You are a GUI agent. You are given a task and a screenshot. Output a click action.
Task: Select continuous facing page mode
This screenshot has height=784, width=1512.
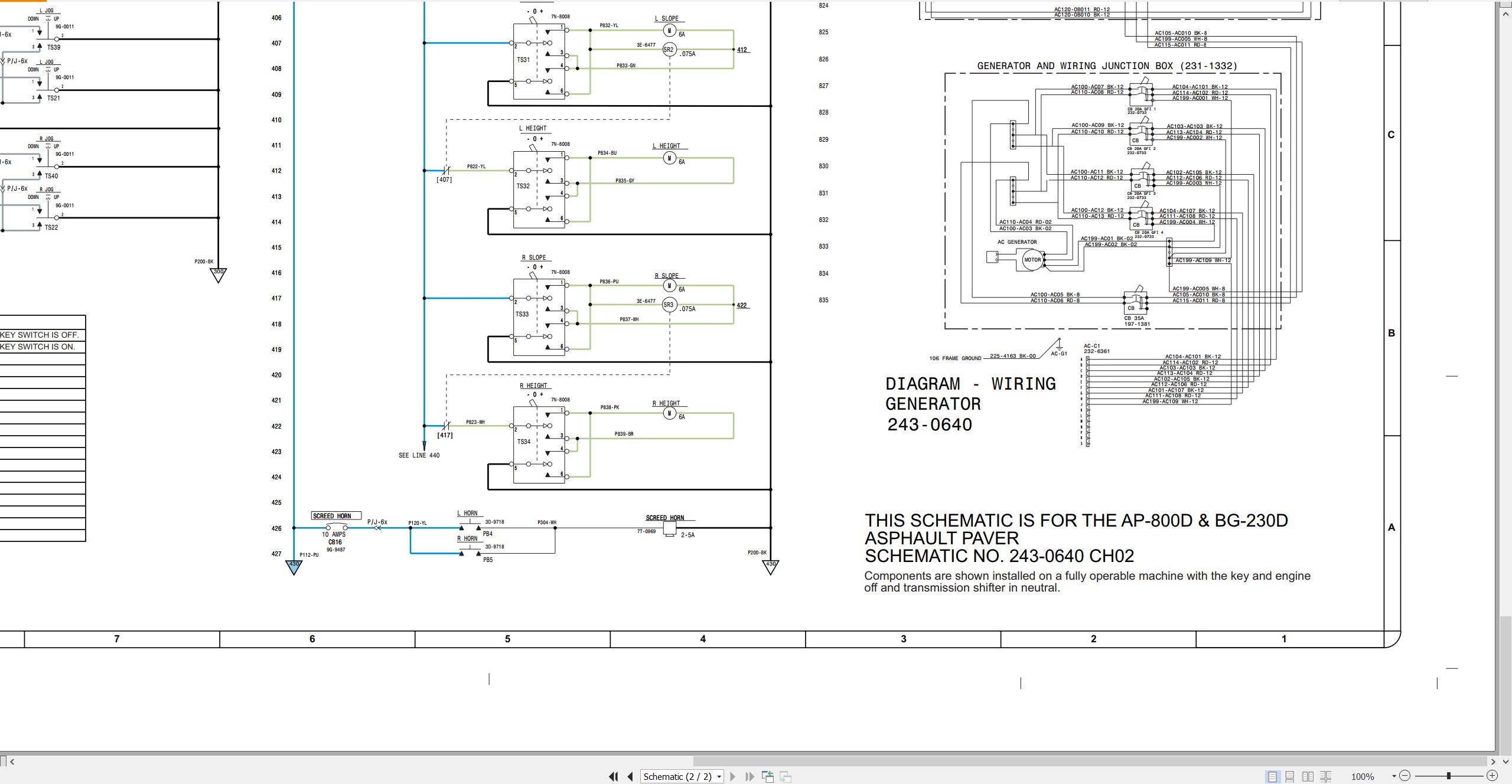point(1326,776)
